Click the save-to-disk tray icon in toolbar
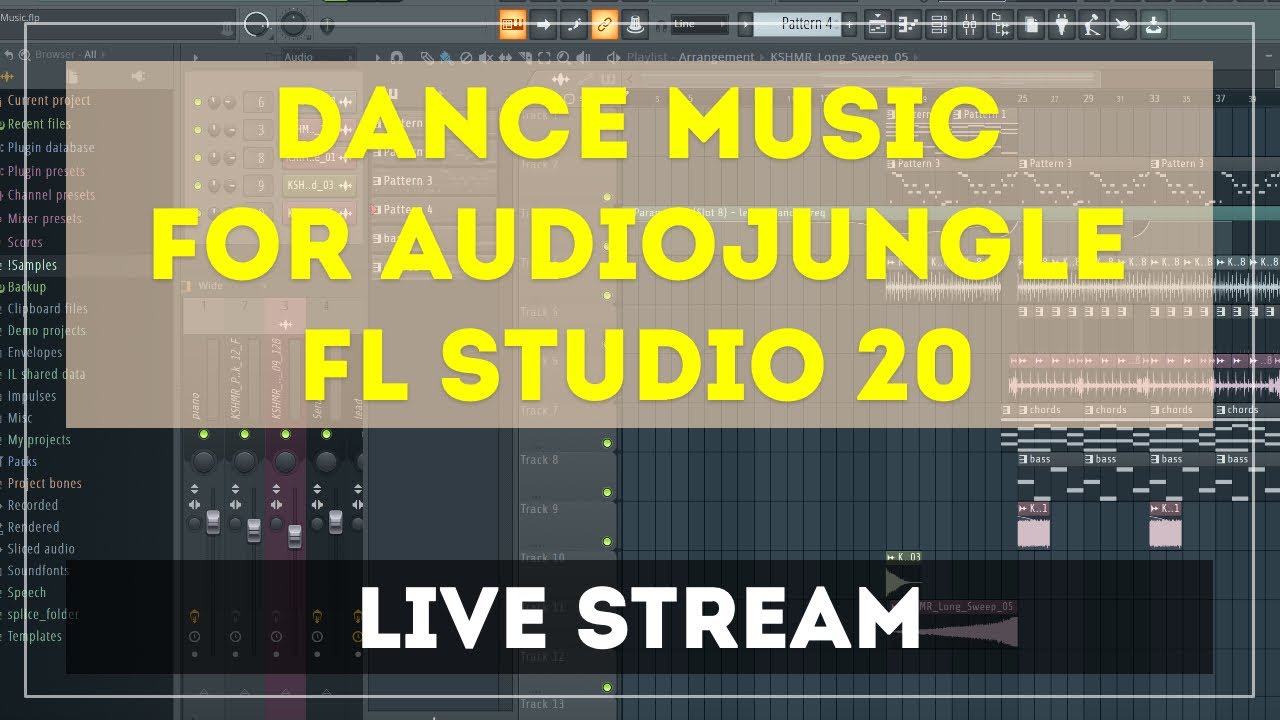1280x720 pixels. pyautogui.click(x=1153, y=24)
